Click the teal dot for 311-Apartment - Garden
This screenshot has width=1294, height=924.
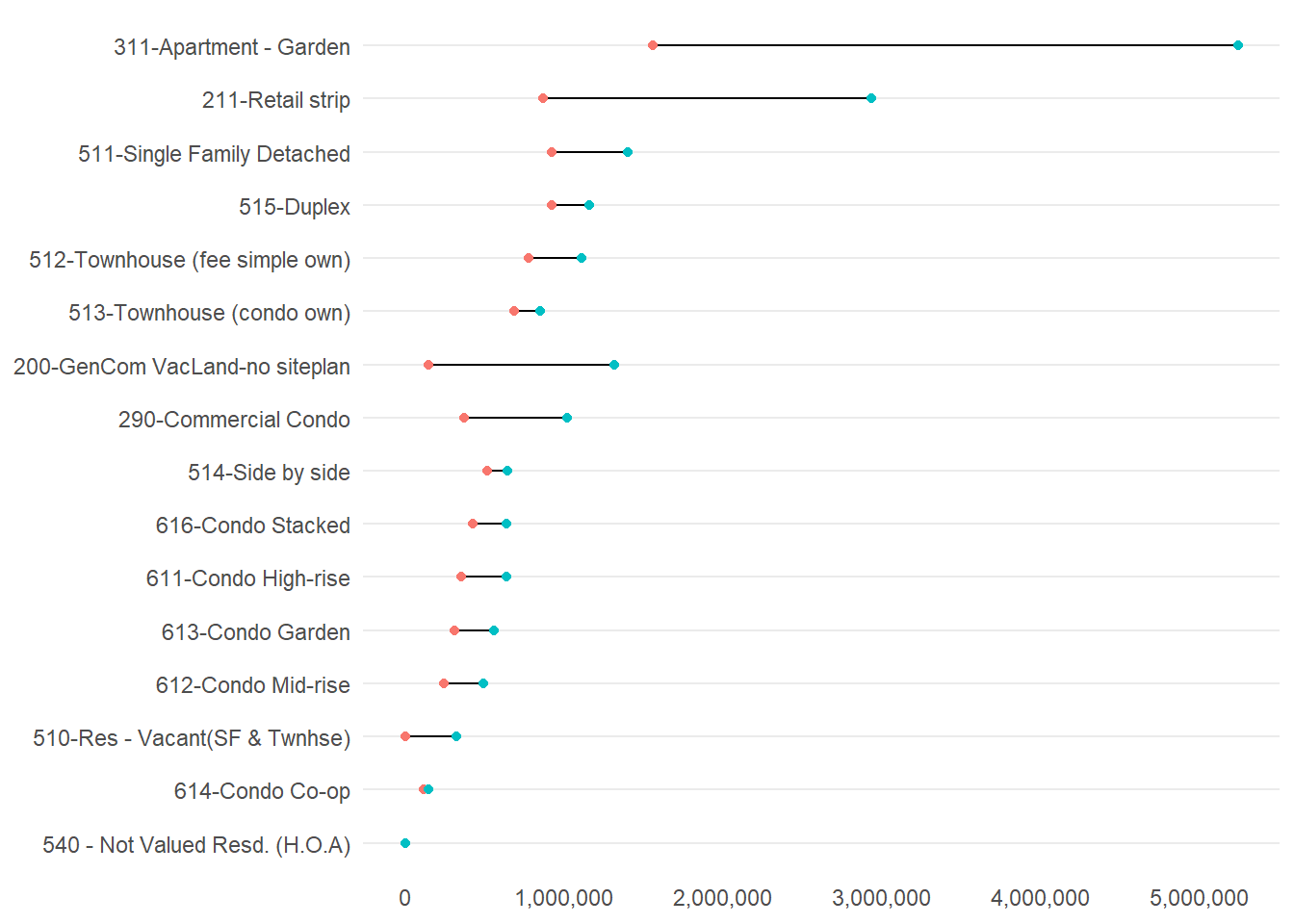tap(1237, 45)
